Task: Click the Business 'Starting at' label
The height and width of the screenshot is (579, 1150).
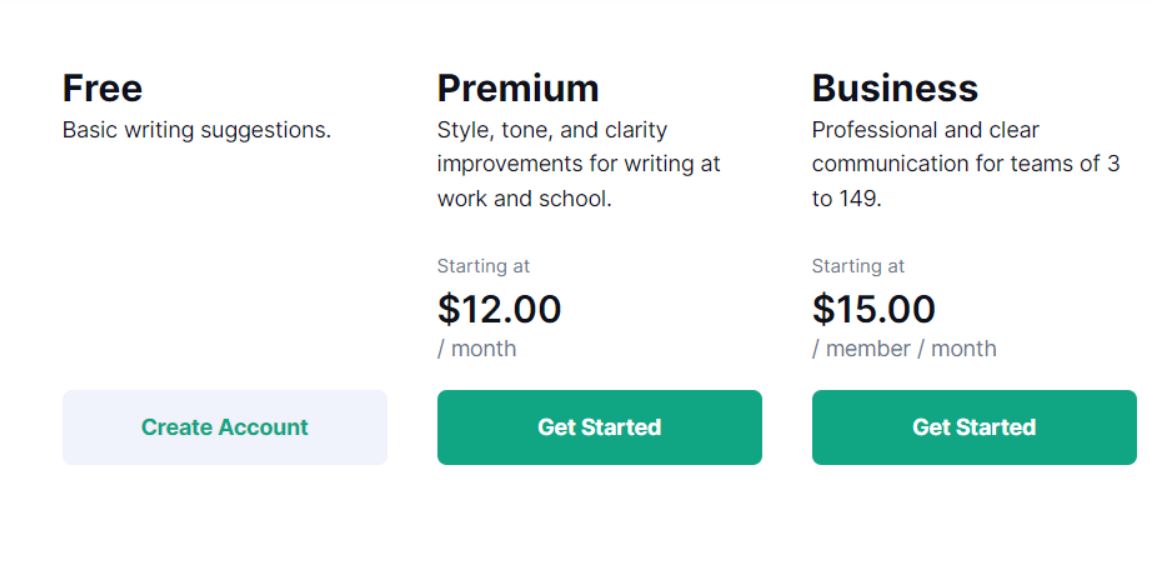Action: click(x=857, y=266)
